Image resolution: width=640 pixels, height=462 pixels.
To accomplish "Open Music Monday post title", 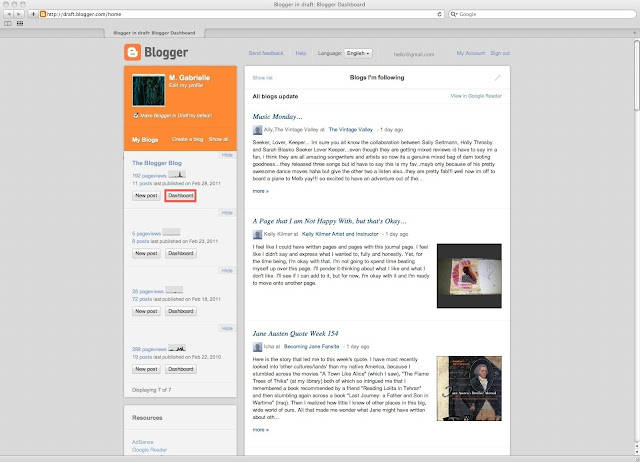I will point(277,117).
